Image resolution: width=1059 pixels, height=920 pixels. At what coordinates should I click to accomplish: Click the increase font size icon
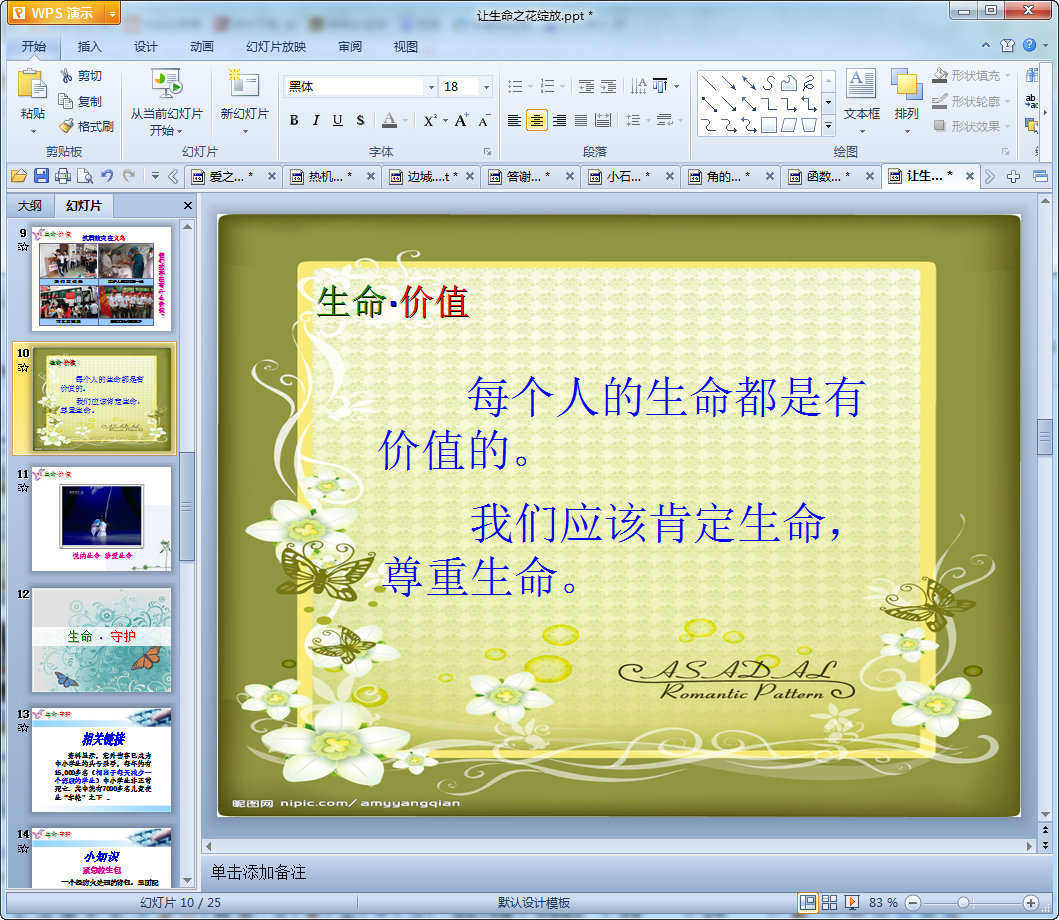461,120
